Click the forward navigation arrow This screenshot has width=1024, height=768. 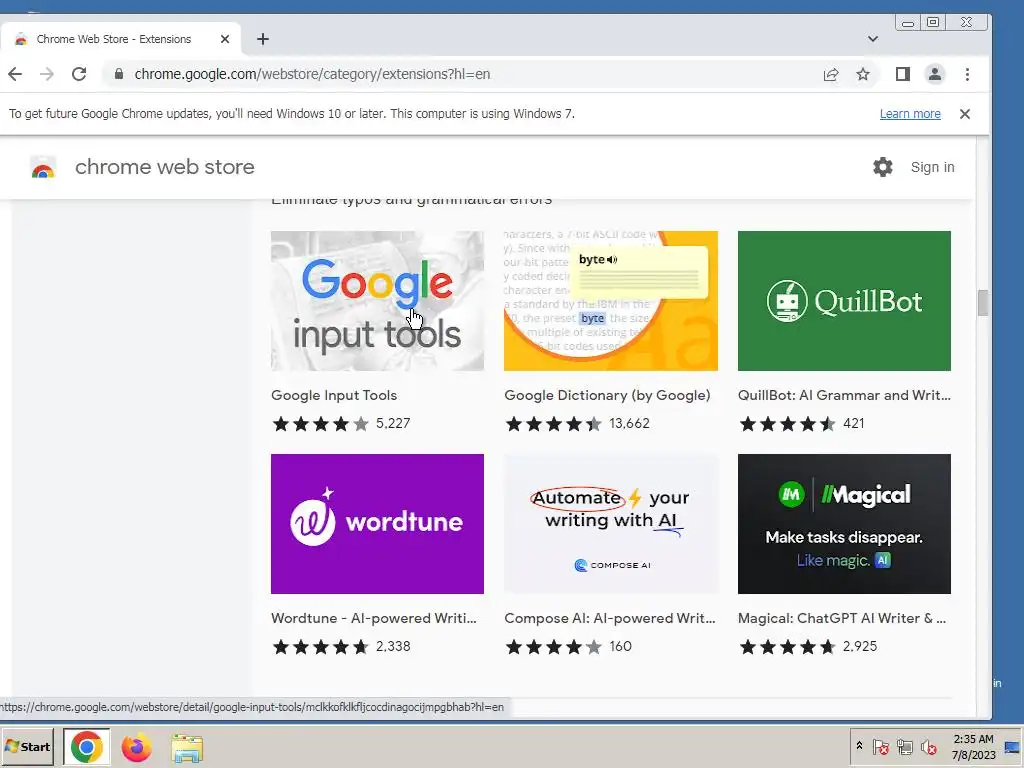pos(46,74)
